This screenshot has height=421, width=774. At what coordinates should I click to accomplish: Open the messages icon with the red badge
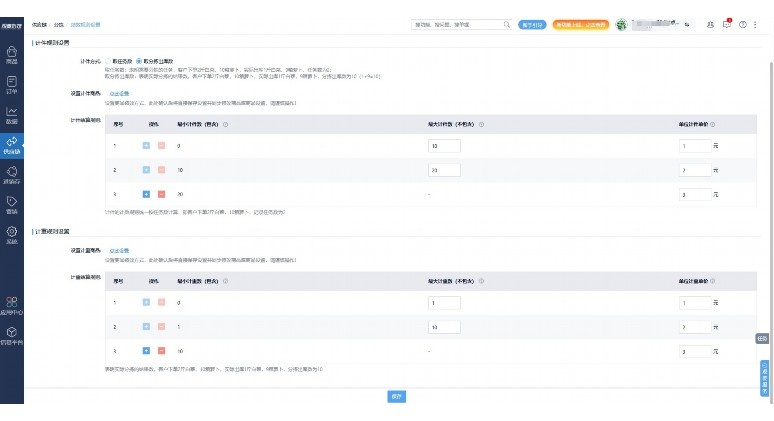[x=727, y=24]
